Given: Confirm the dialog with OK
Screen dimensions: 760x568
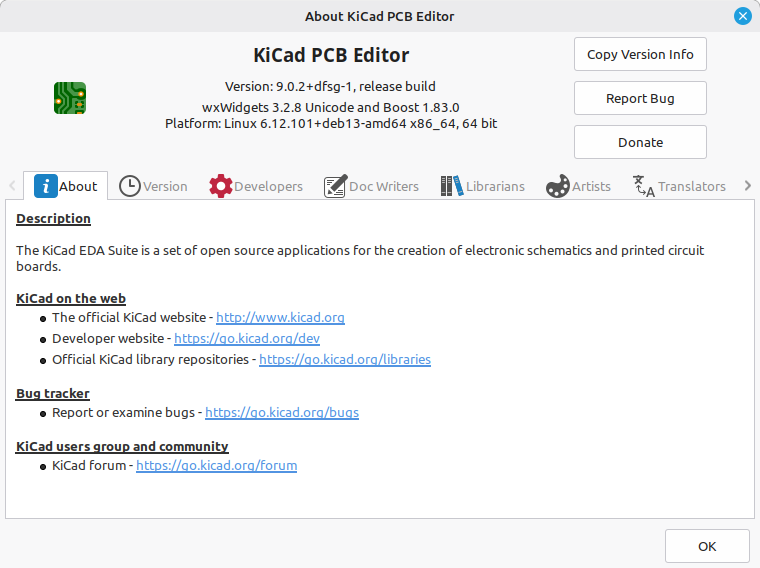Looking at the screenshot, I should 707,547.
